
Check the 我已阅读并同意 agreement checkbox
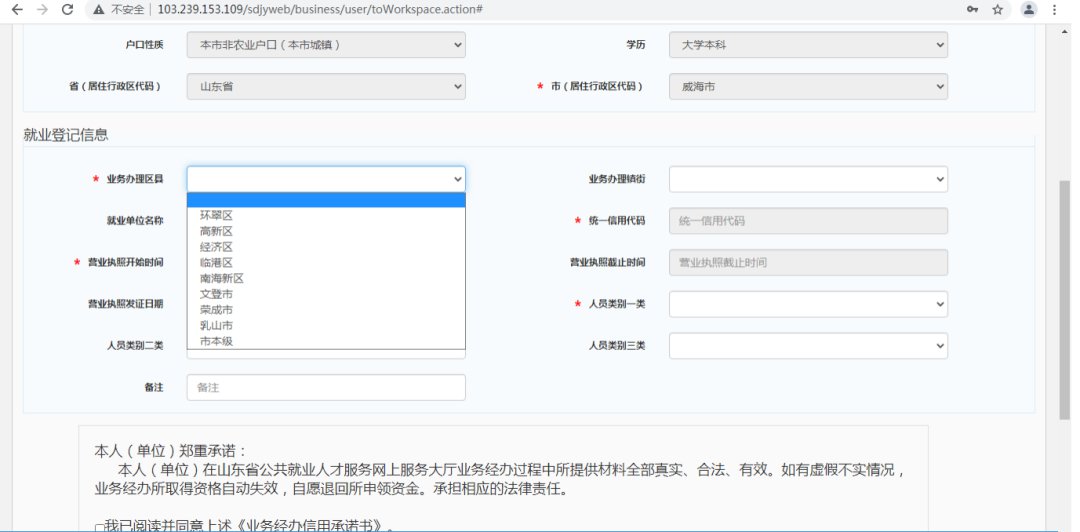click(x=98, y=526)
